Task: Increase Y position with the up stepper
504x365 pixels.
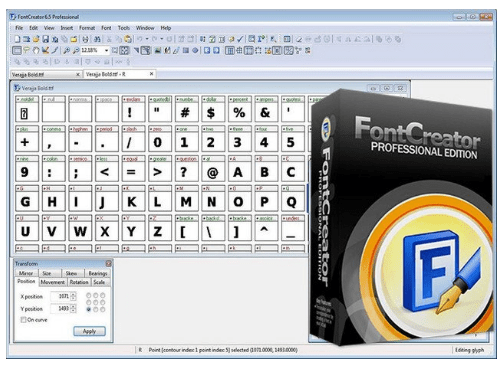Action: (73, 306)
